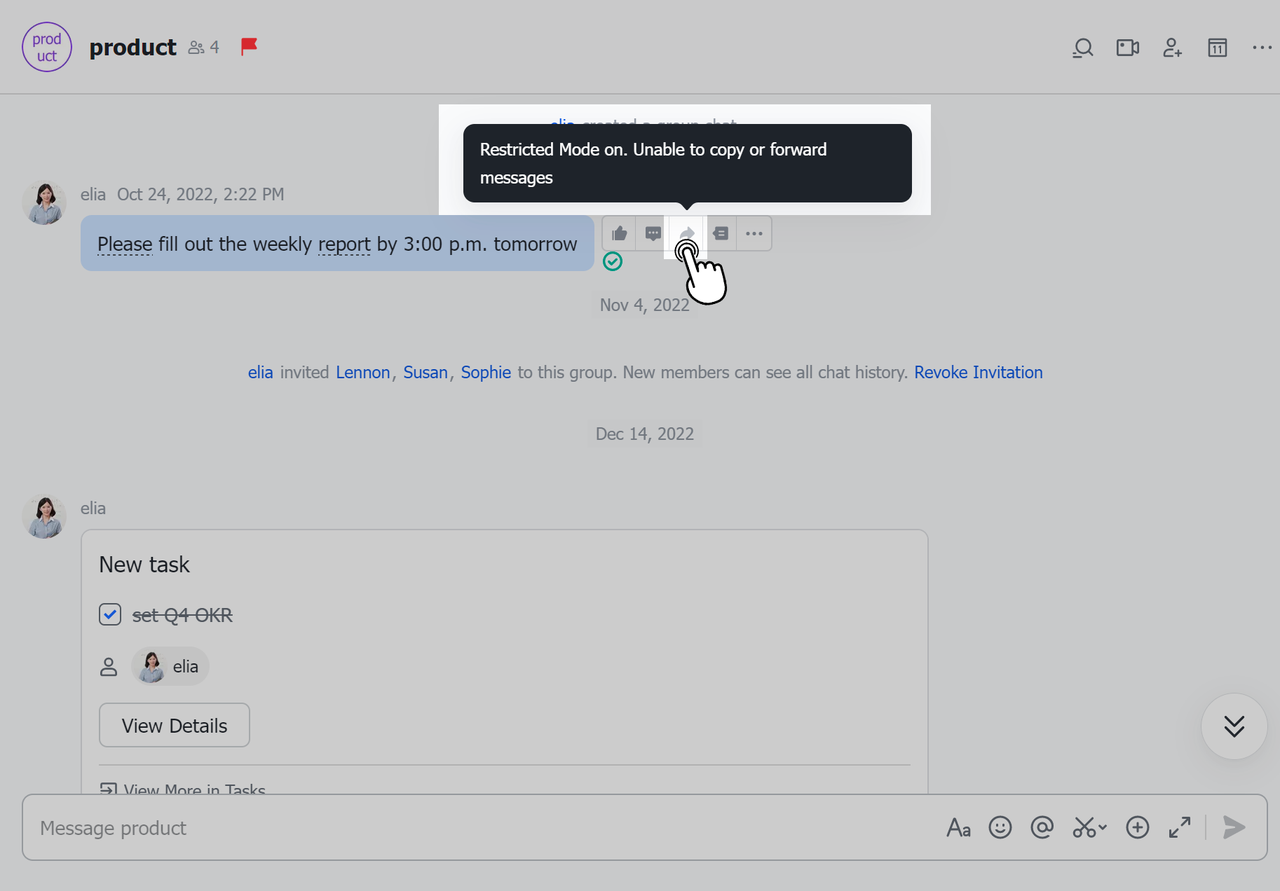Click the Revoke Invitation link
This screenshot has width=1280, height=891.
(x=978, y=371)
